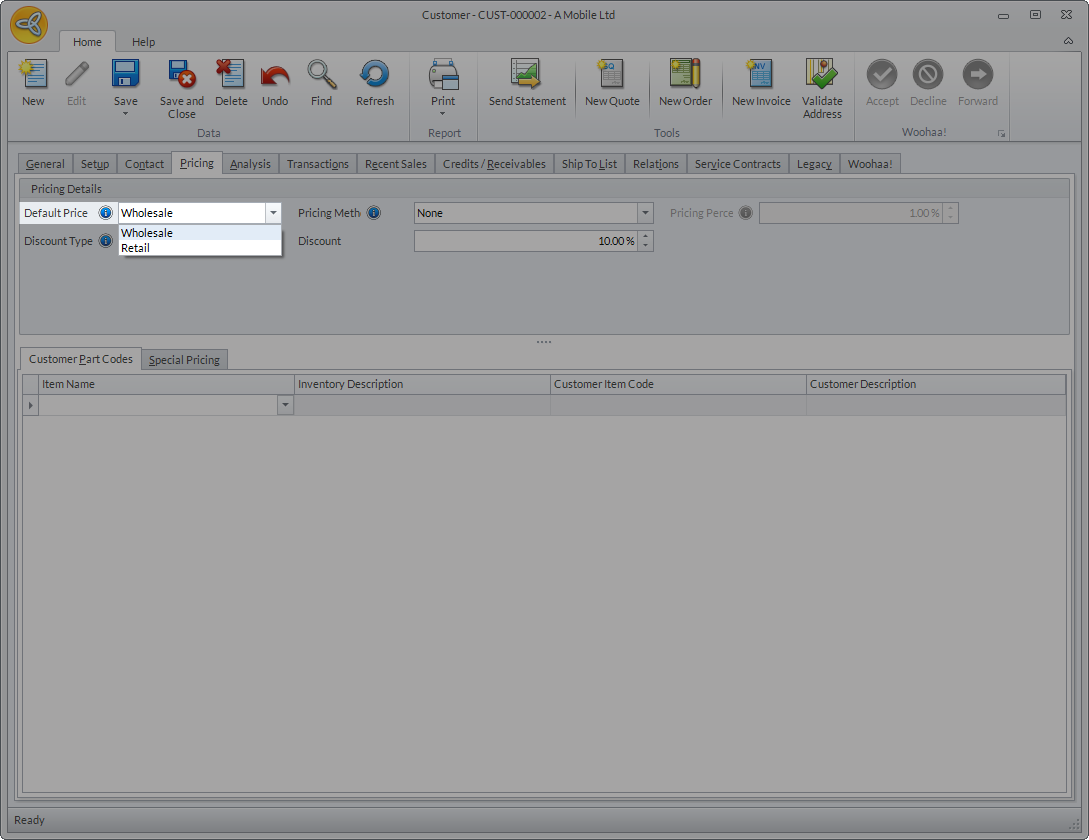This screenshot has width=1089, height=840.
Task: Expand the Pricing Method dropdown
Action: [x=645, y=213]
